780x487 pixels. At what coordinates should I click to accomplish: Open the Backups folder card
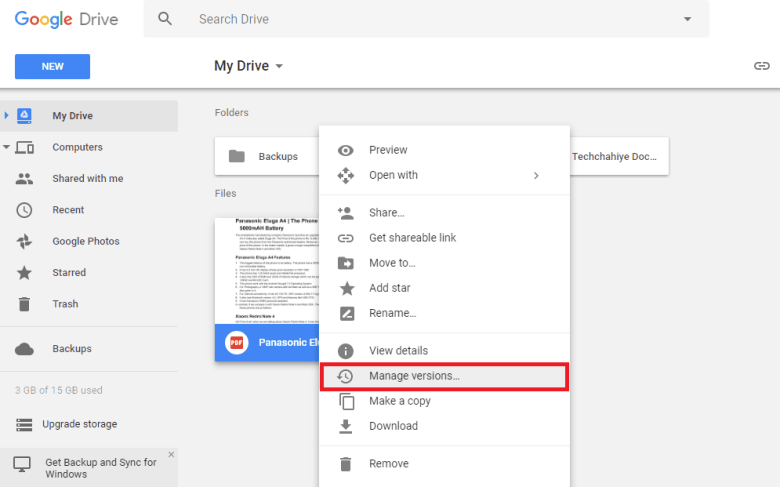(x=267, y=156)
